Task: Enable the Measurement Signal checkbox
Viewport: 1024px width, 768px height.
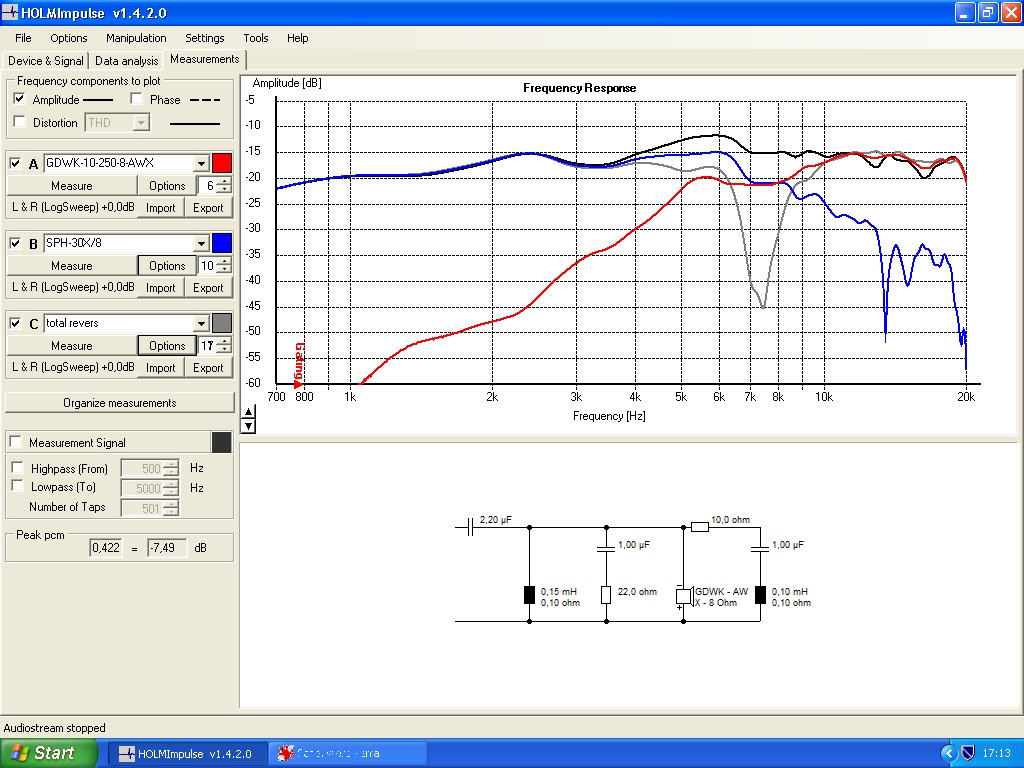Action: click(x=16, y=442)
